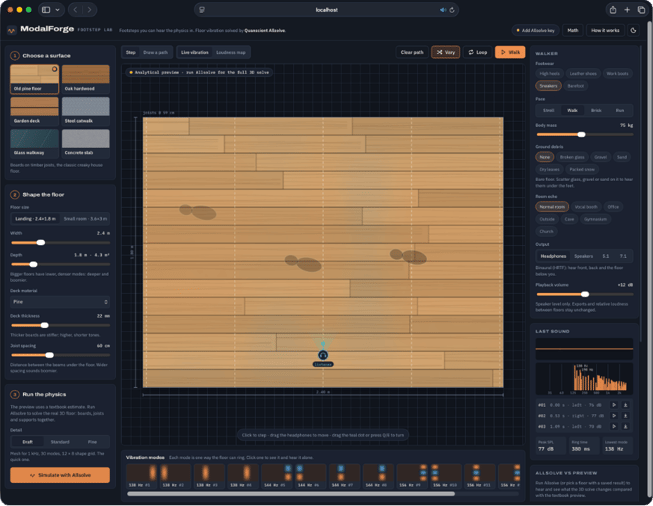Download footstep sound #01
Viewport: 653px width, 506px height.
coord(625,405)
